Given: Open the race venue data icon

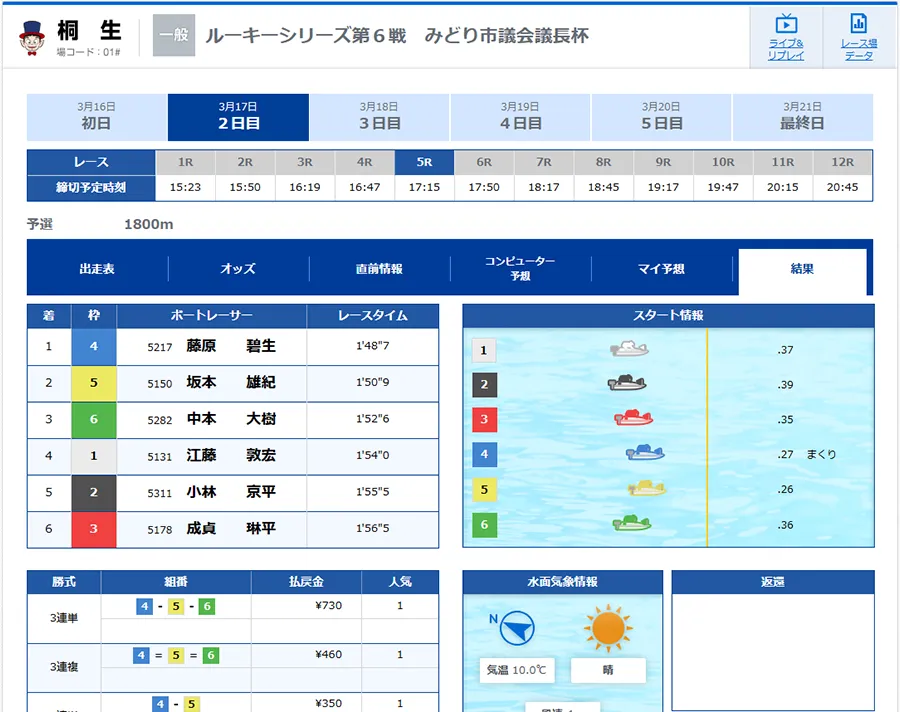Looking at the screenshot, I should (858, 37).
